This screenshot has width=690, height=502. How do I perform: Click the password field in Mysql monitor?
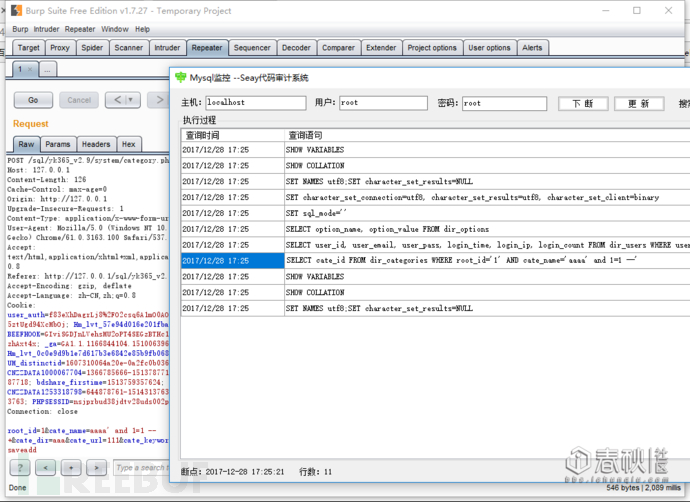[x=504, y=103]
